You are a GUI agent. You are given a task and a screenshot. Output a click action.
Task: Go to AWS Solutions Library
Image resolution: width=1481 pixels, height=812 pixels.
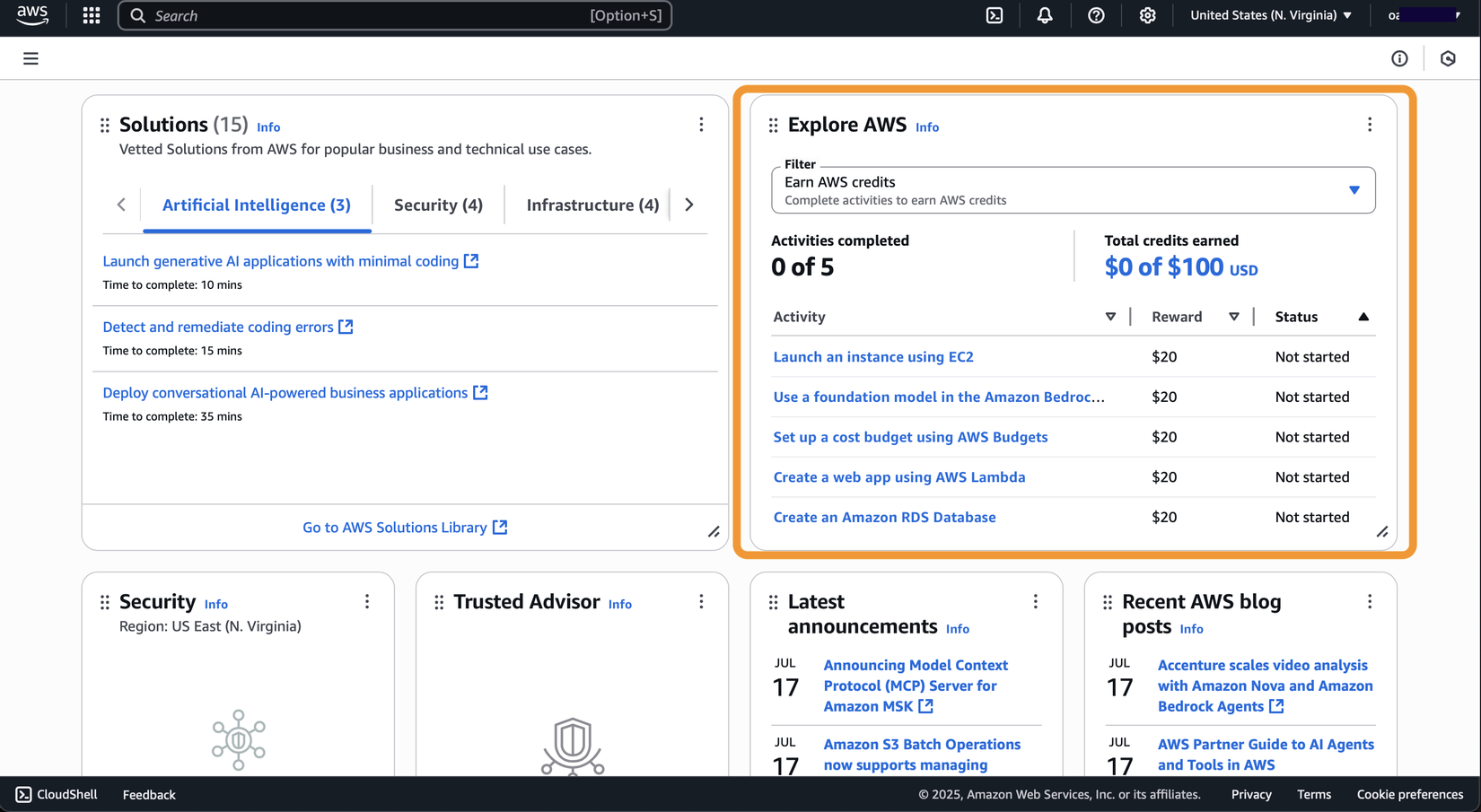[395, 527]
